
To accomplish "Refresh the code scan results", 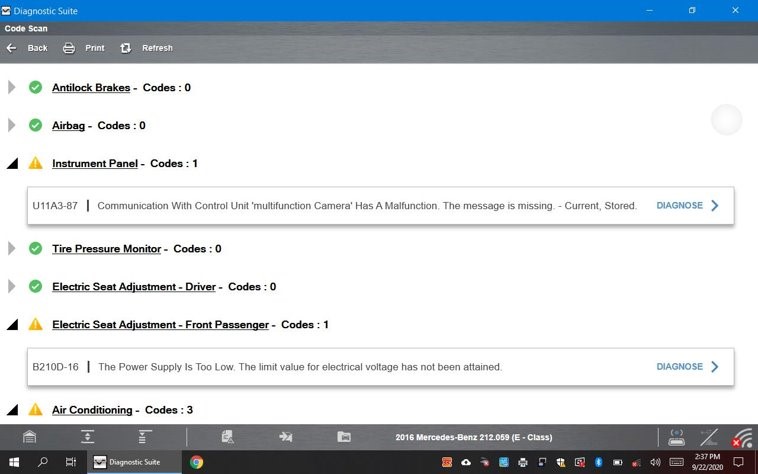I will (x=146, y=48).
